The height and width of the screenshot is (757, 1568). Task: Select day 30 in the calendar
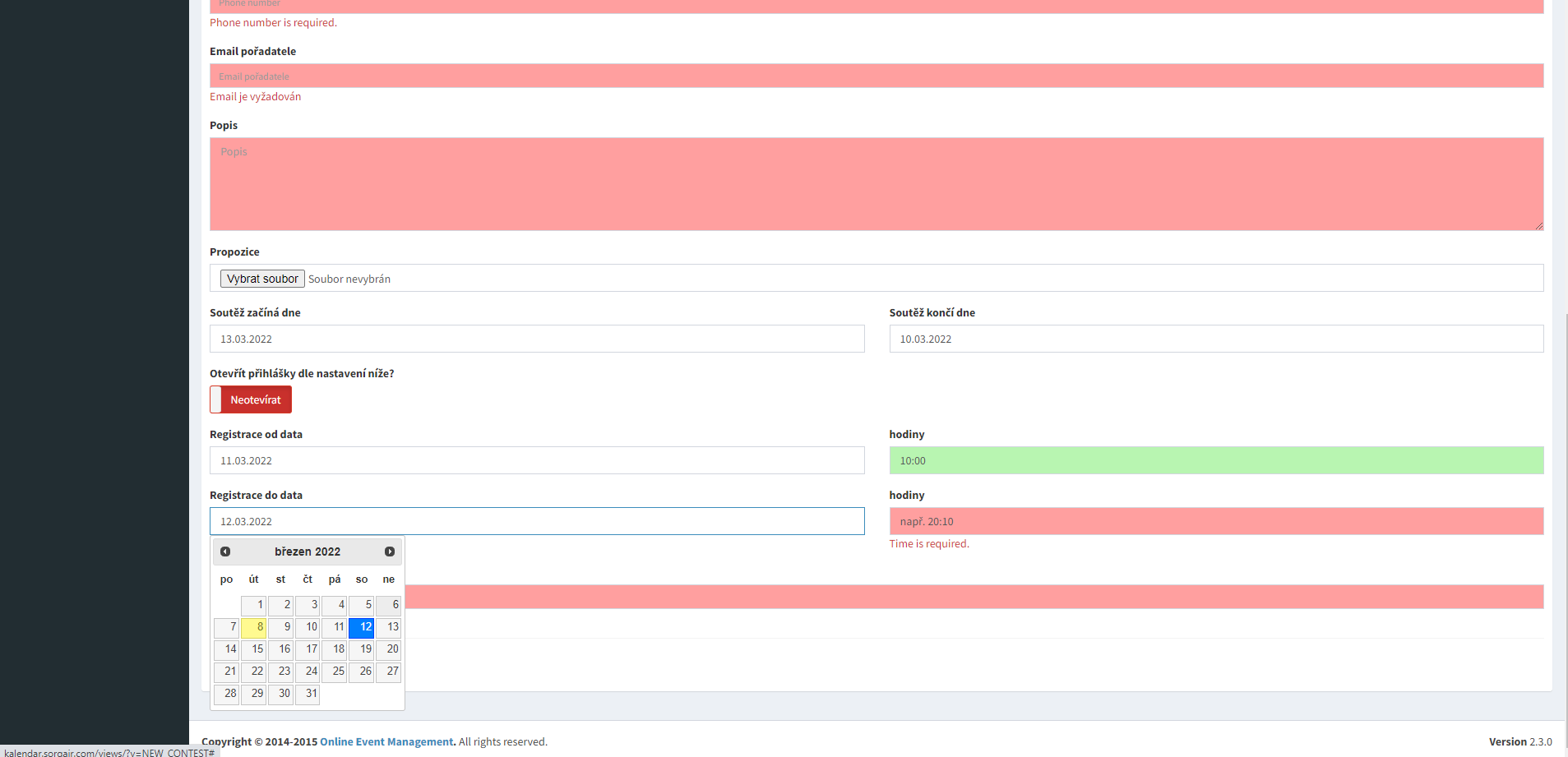pyautogui.click(x=281, y=695)
